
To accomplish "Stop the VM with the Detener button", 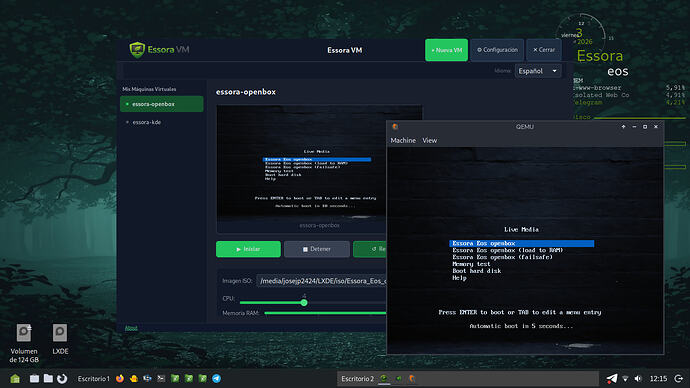I will point(317,249).
